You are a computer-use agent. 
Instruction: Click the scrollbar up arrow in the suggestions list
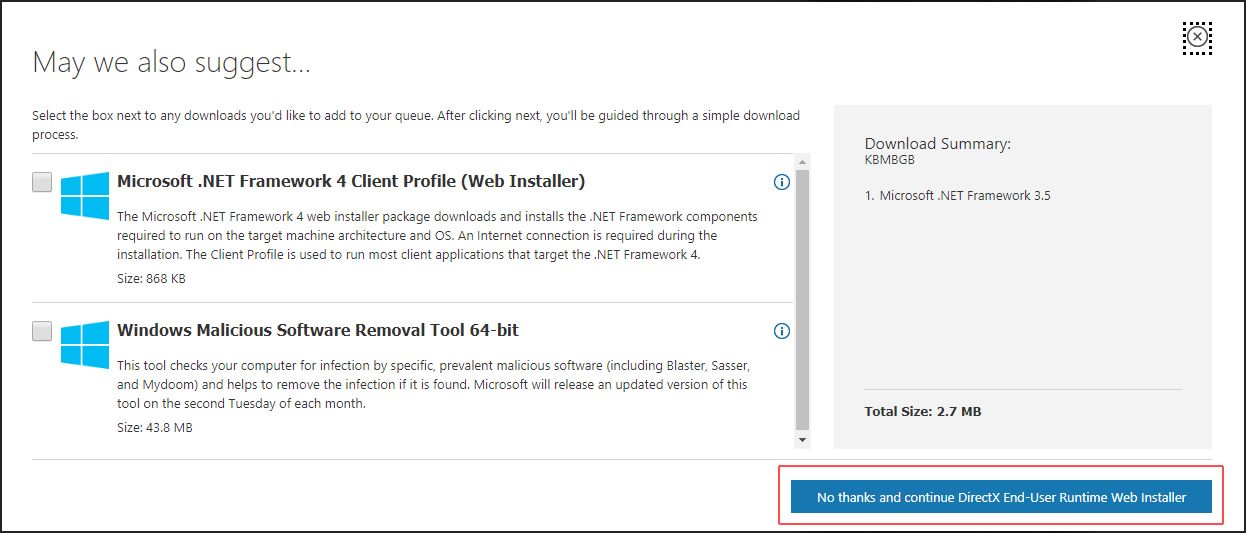[x=802, y=161]
